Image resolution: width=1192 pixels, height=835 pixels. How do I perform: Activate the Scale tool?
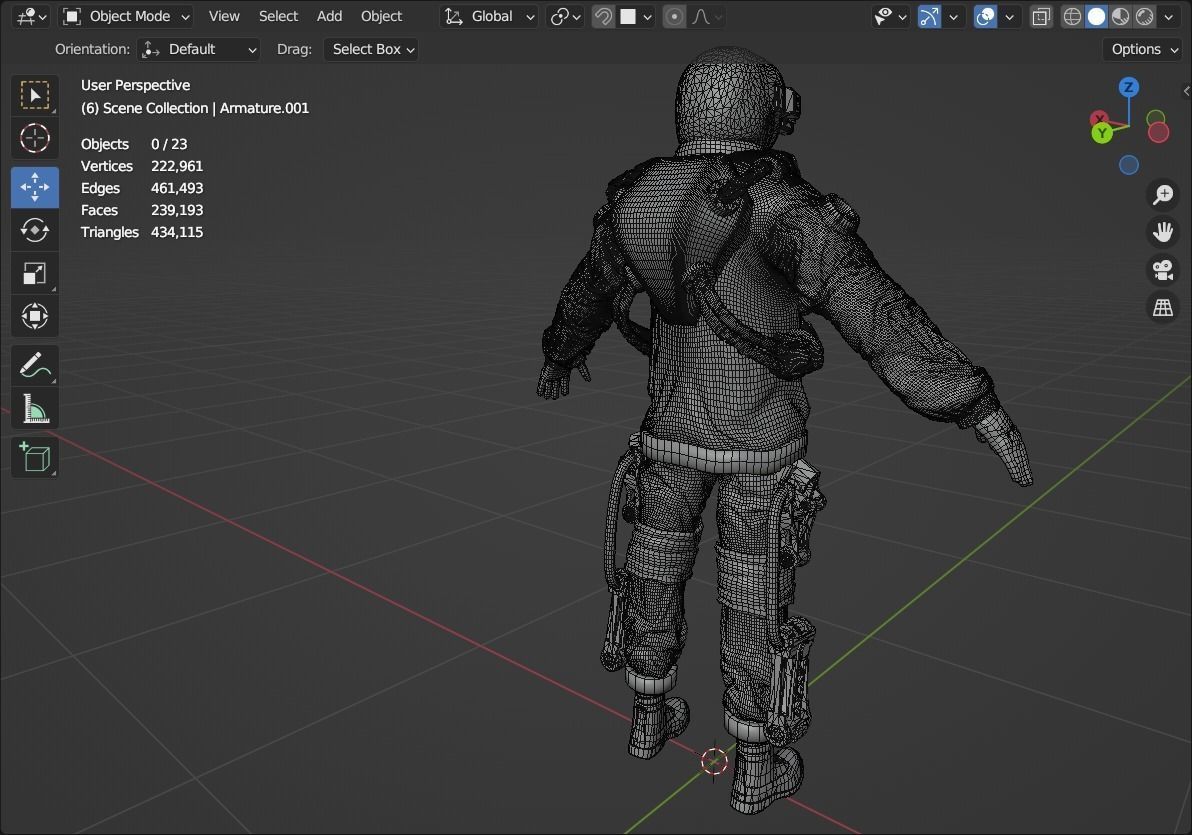[34, 273]
